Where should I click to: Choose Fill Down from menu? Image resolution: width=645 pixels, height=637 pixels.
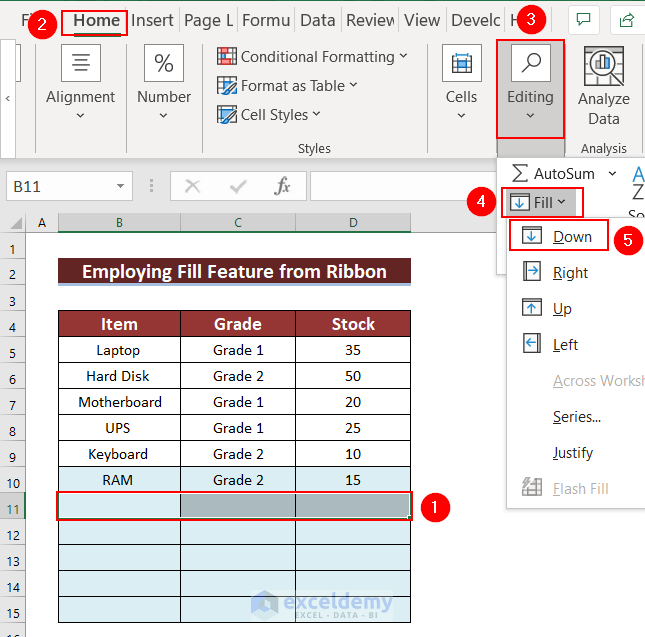(x=559, y=236)
